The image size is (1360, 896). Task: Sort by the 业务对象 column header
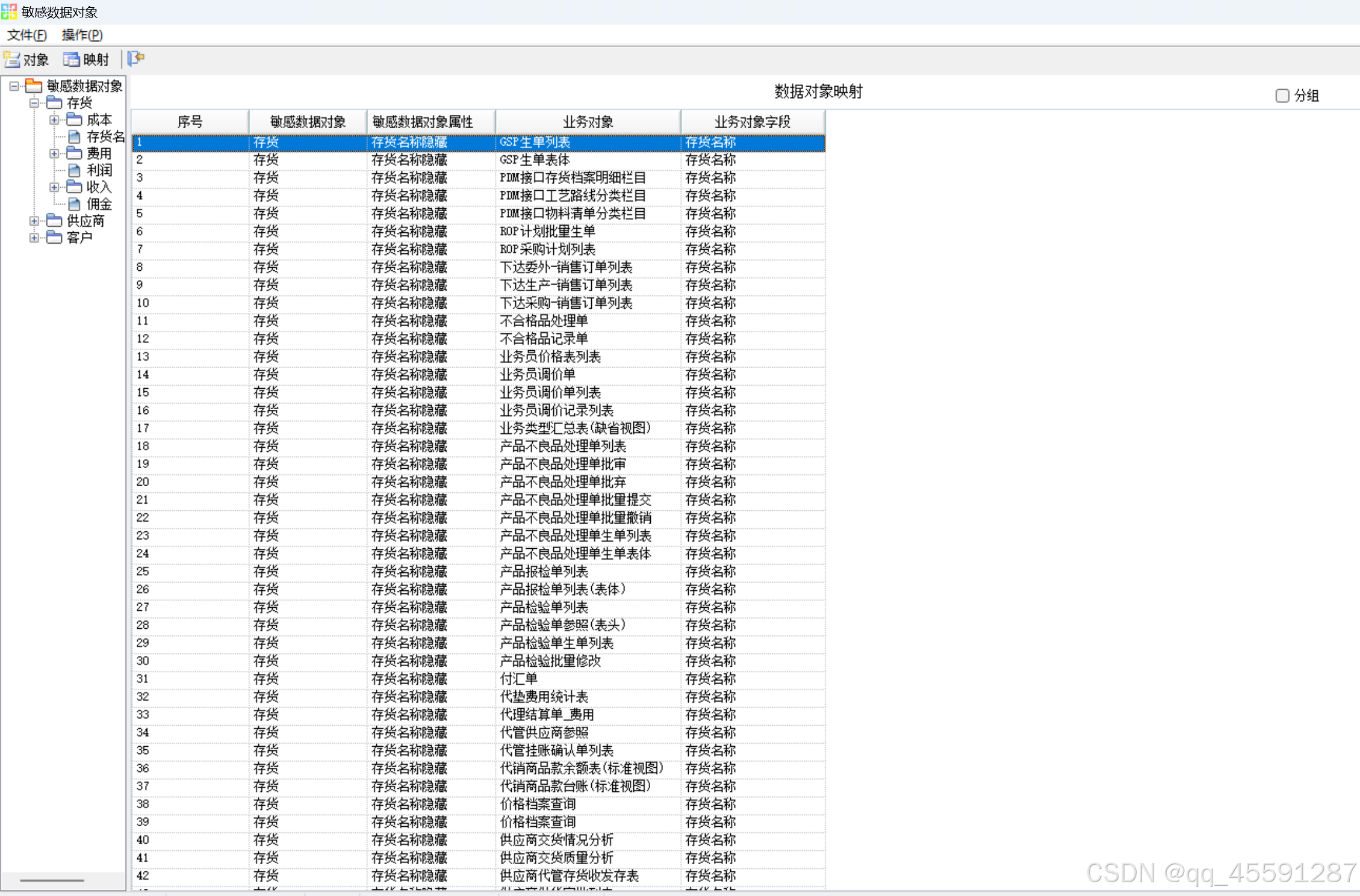[x=588, y=122]
